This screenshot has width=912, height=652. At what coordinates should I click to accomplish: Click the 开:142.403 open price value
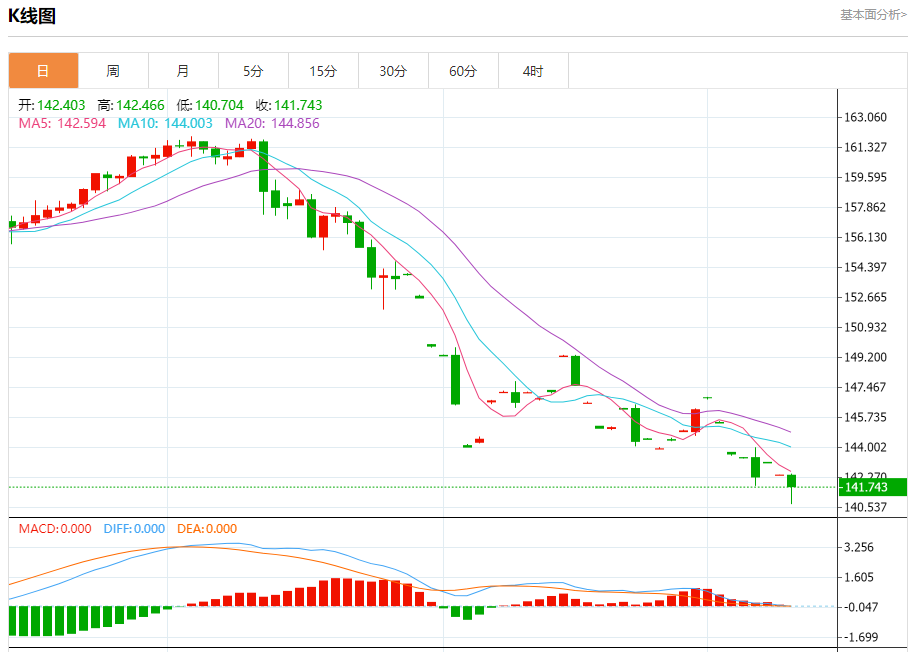52,105
